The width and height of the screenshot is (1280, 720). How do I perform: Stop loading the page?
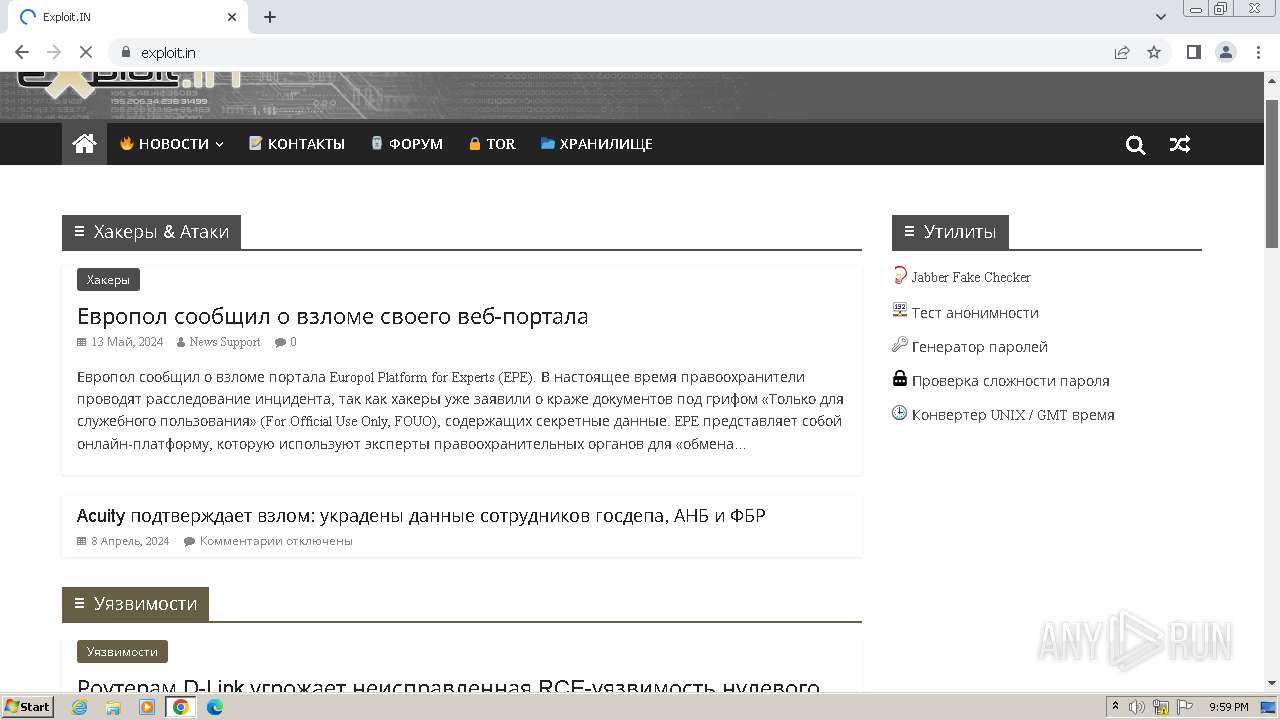pyautogui.click(x=86, y=52)
